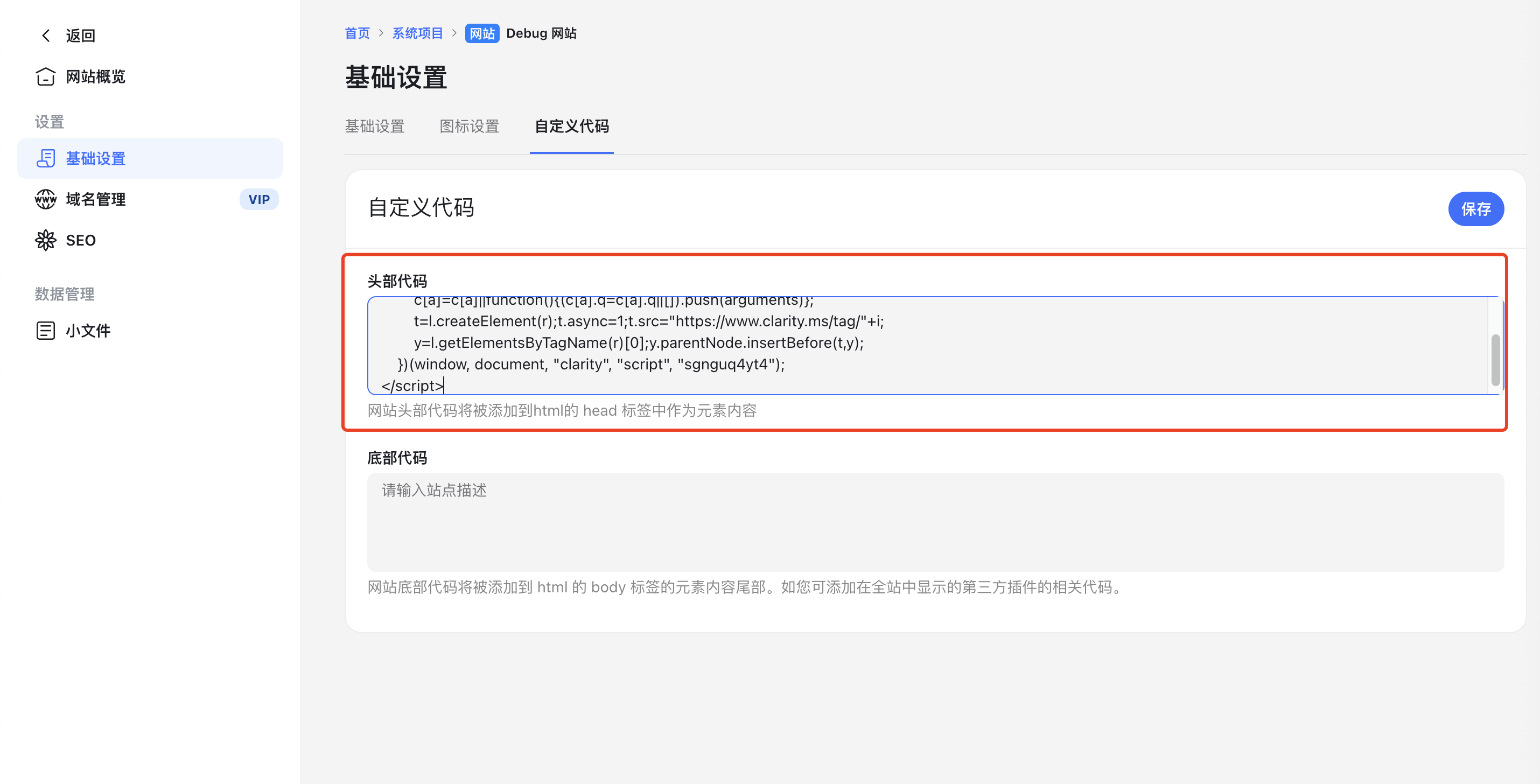The width and height of the screenshot is (1540, 784).
Task: Click the (window, document, "clarity" code line
Action: 591,364
